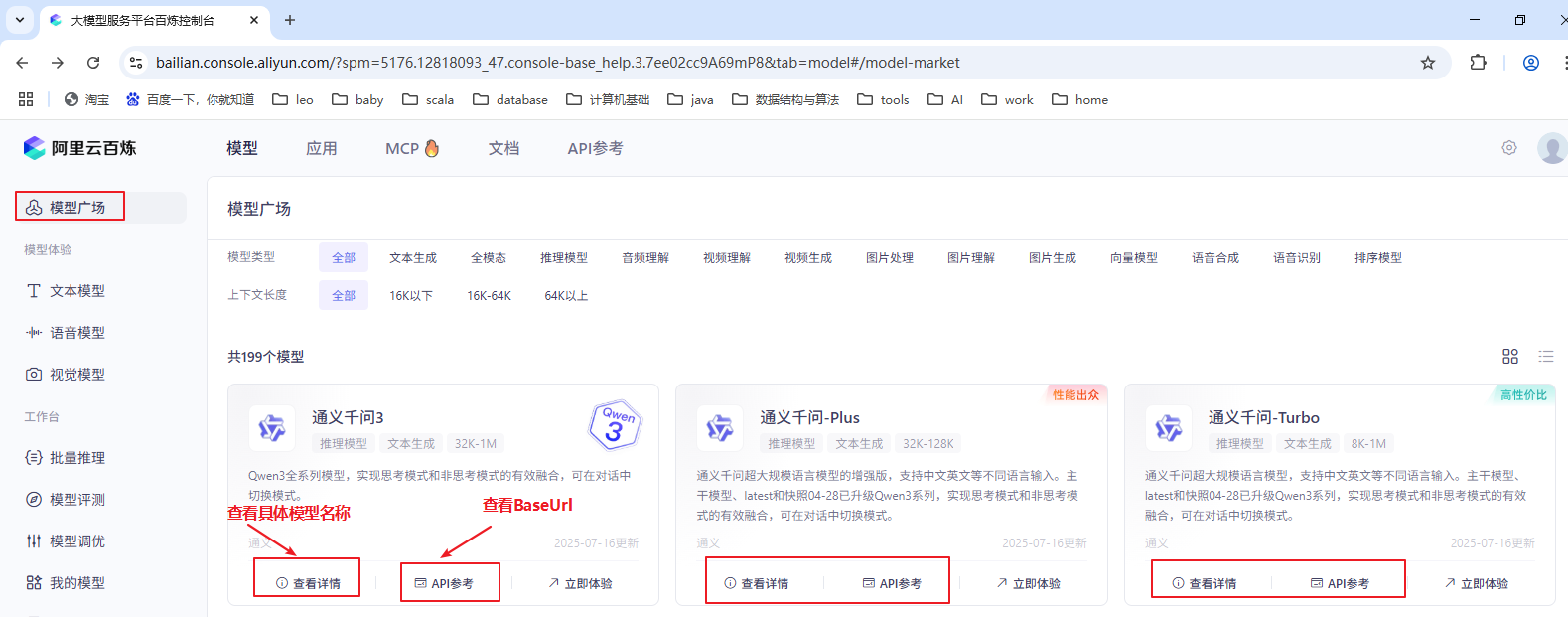Image resolution: width=1568 pixels, height=617 pixels.
Task: Select 全部 in the 上下文长度 filter row
Action: (344, 295)
